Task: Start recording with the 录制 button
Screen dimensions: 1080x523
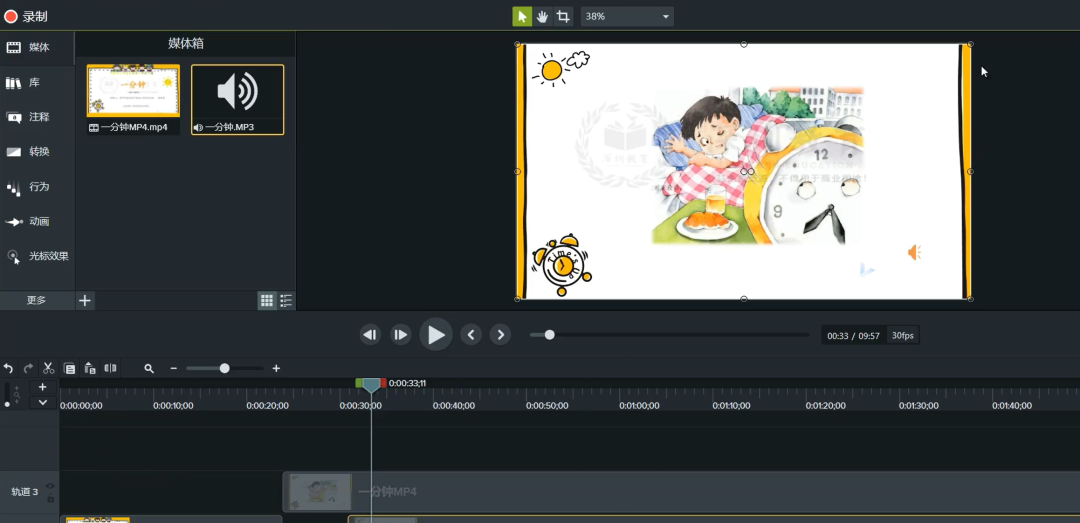Action: point(26,17)
